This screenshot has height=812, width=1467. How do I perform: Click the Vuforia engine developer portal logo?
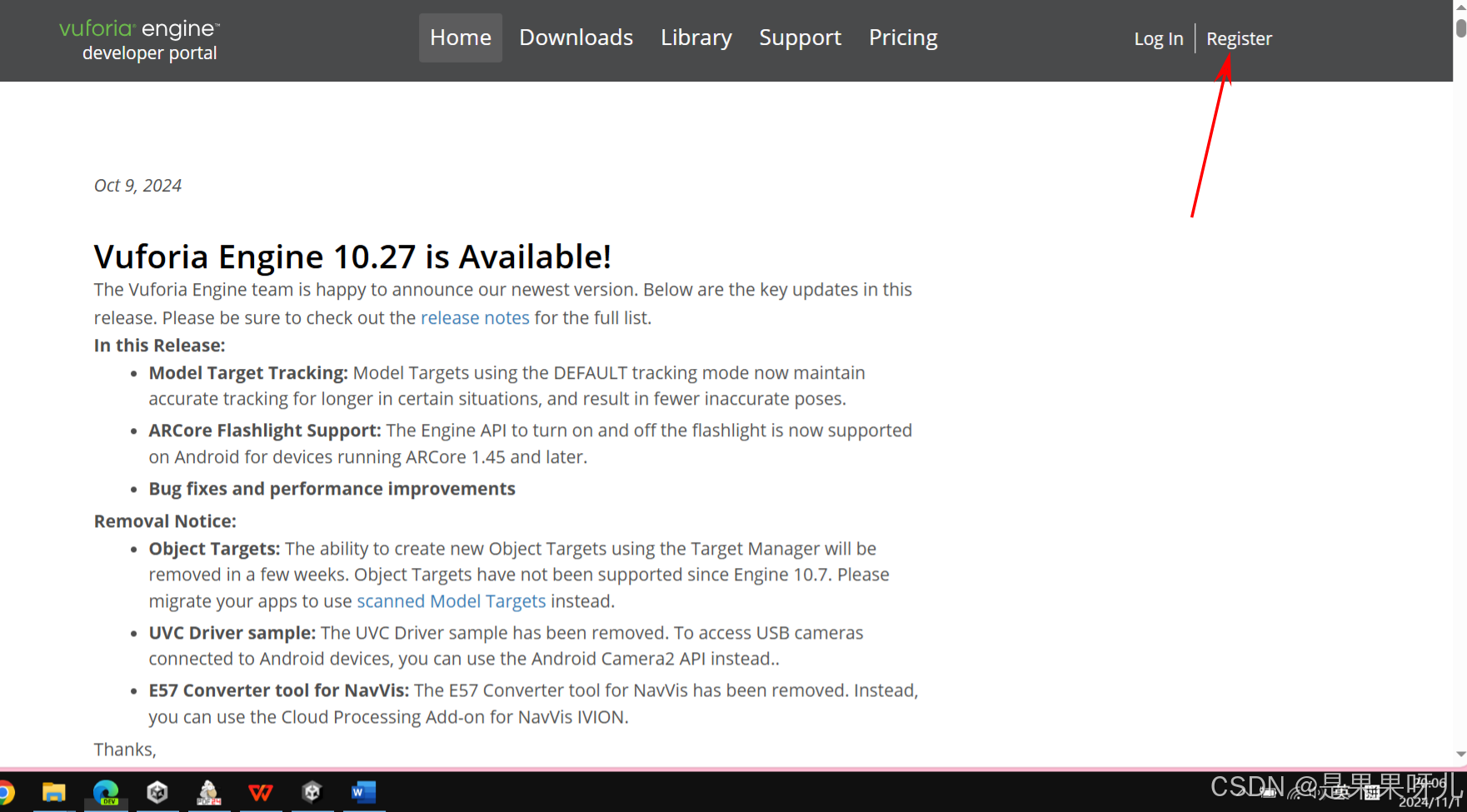[x=140, y=40]
